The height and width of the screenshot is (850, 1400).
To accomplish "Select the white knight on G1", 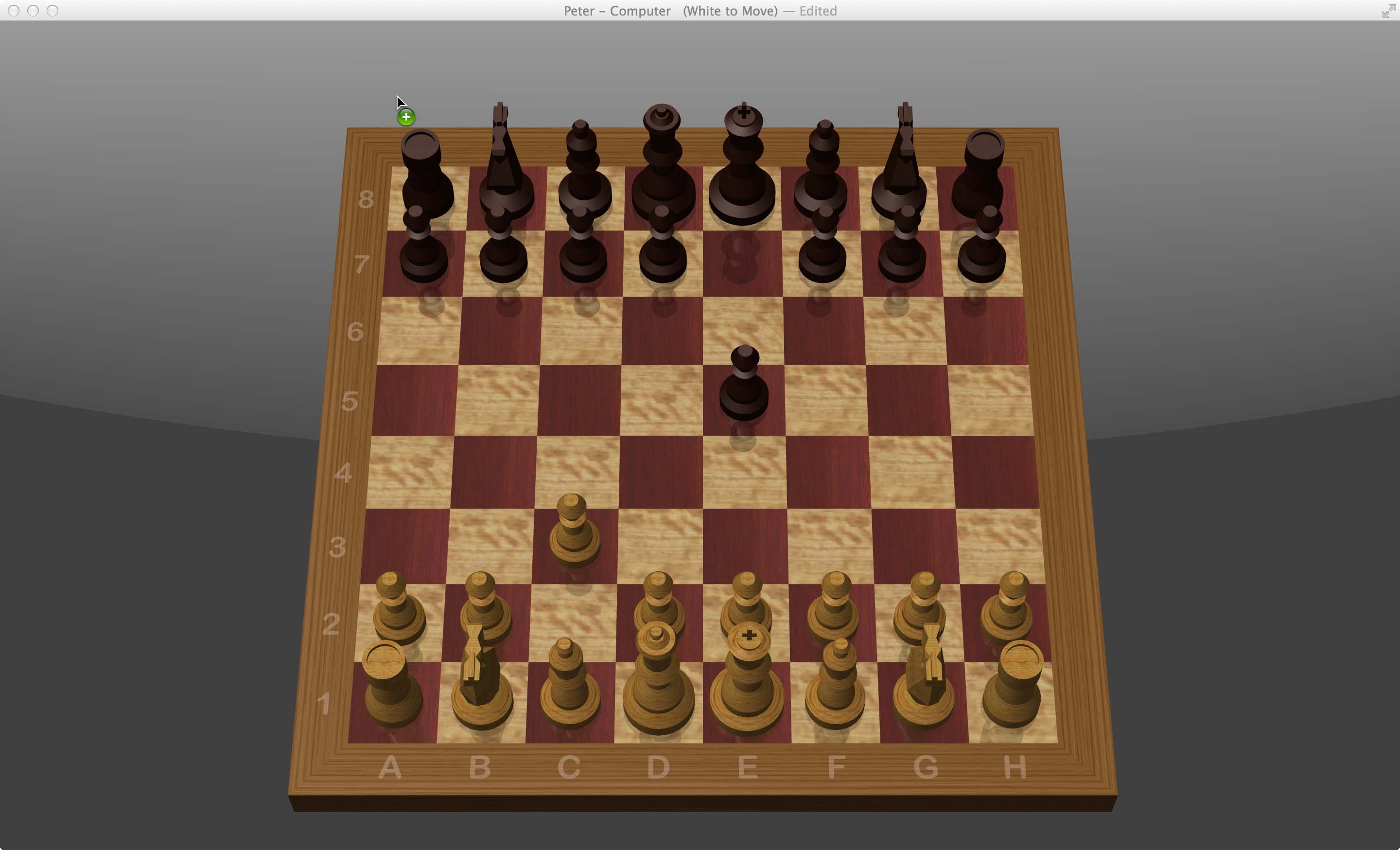I will pos(925,676).
